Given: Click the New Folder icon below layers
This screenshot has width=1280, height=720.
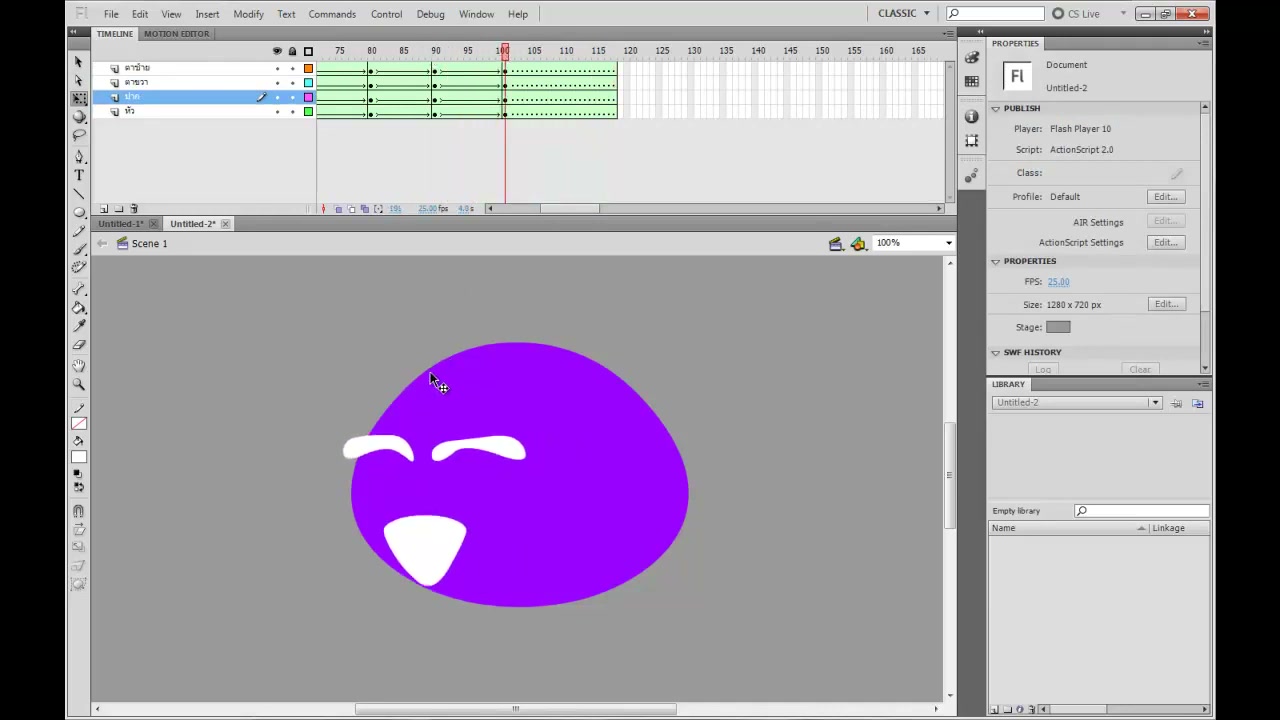Looking at the screenshot, I should click(x=118, y=208).
